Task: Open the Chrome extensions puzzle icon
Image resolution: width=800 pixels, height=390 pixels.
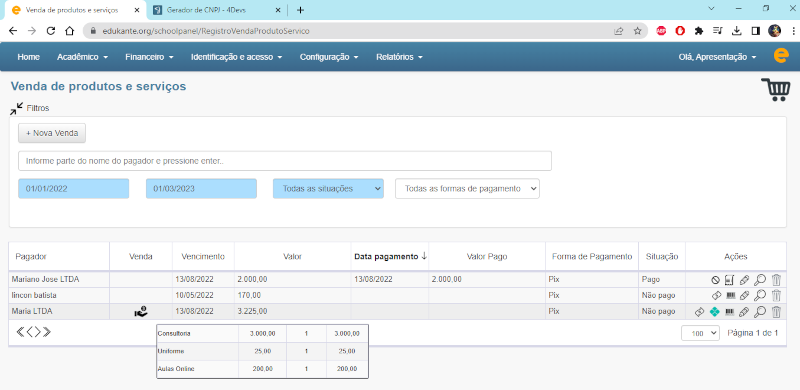Action: click(x=699, y=31)
